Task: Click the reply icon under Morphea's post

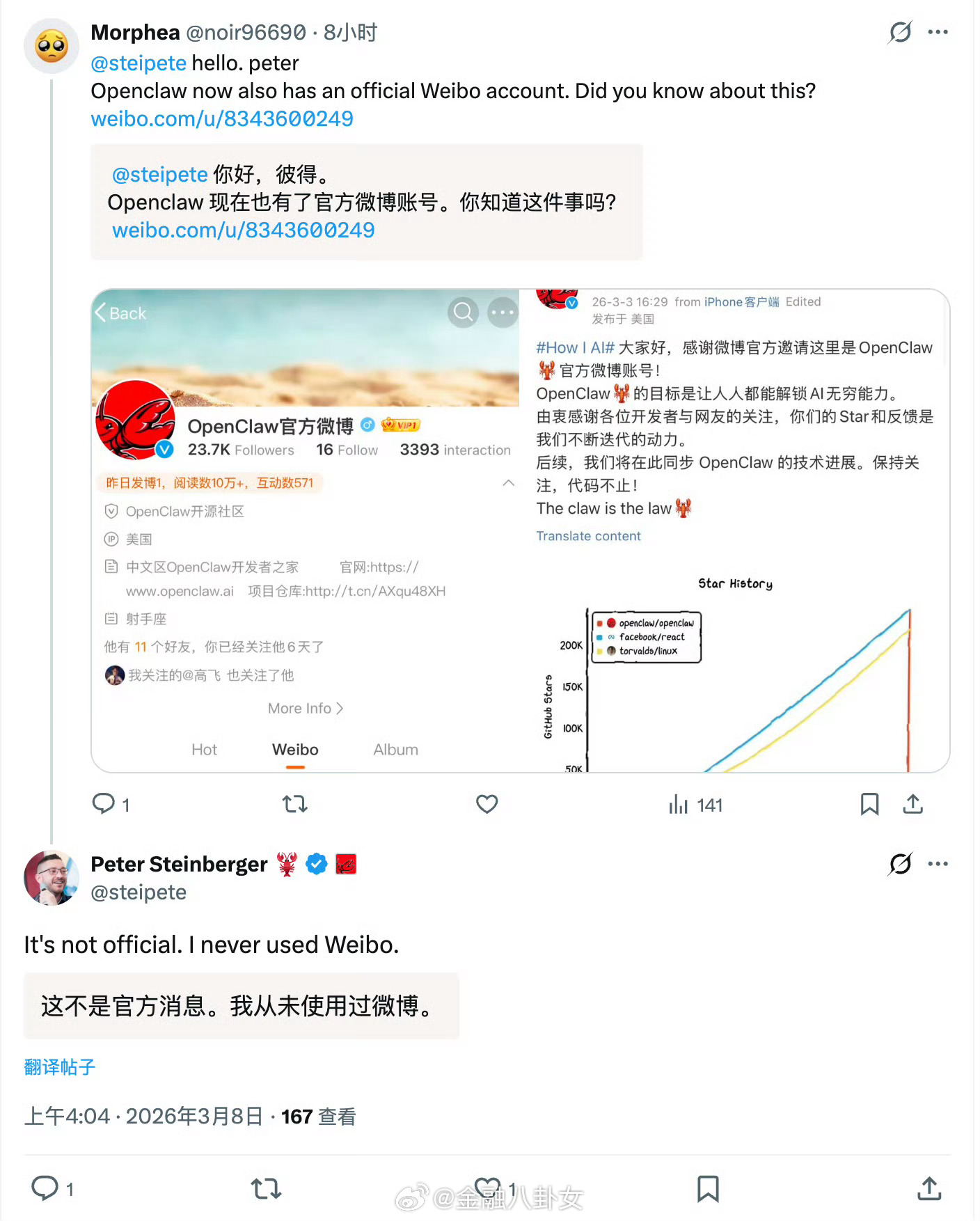Action: 104,804
